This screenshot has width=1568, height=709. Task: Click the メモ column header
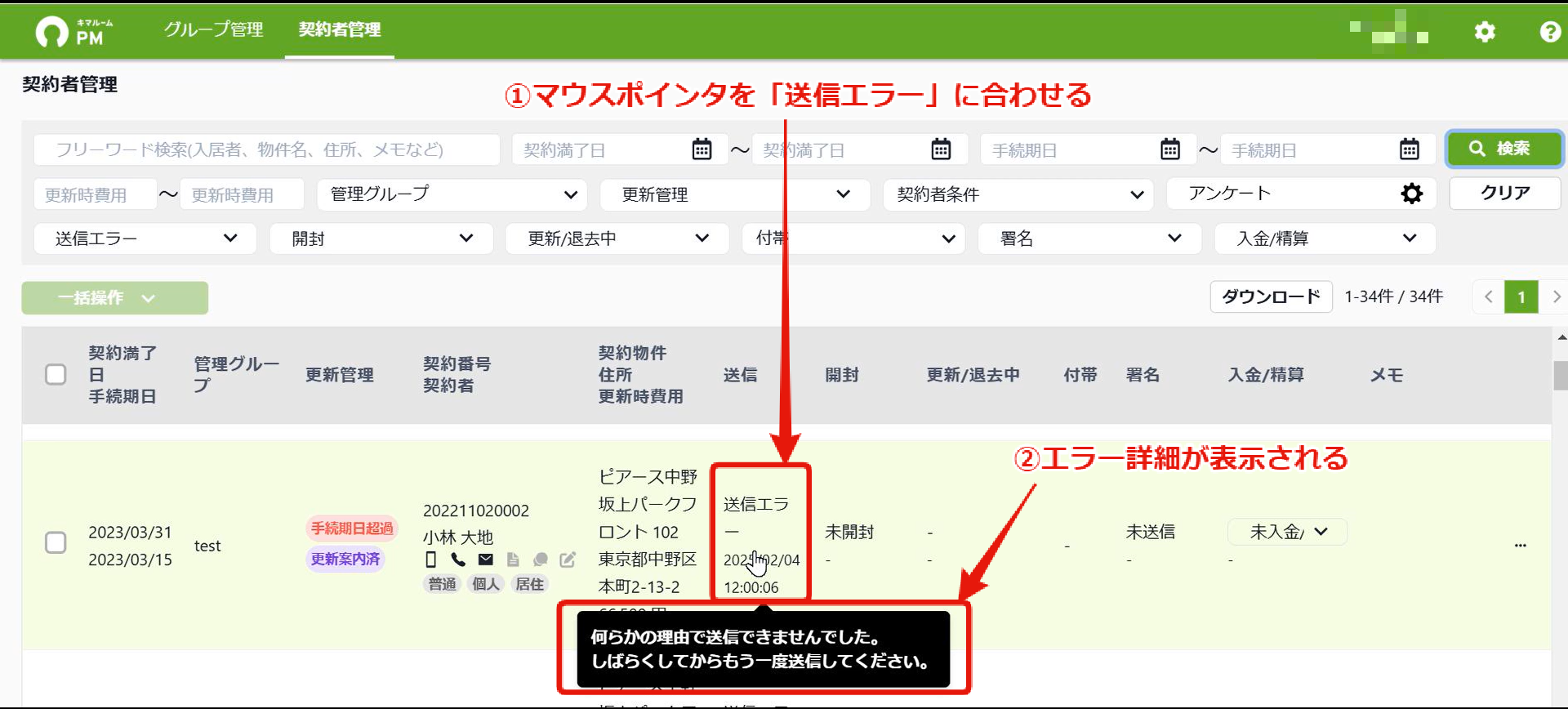pyautogui.click(x=1386, y=374)
